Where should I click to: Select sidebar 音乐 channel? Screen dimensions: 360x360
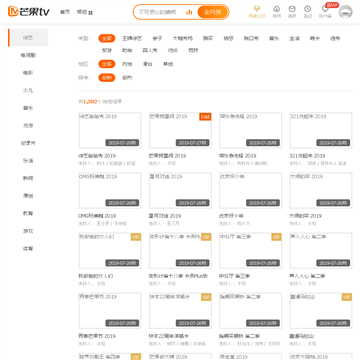pos(28,108)
